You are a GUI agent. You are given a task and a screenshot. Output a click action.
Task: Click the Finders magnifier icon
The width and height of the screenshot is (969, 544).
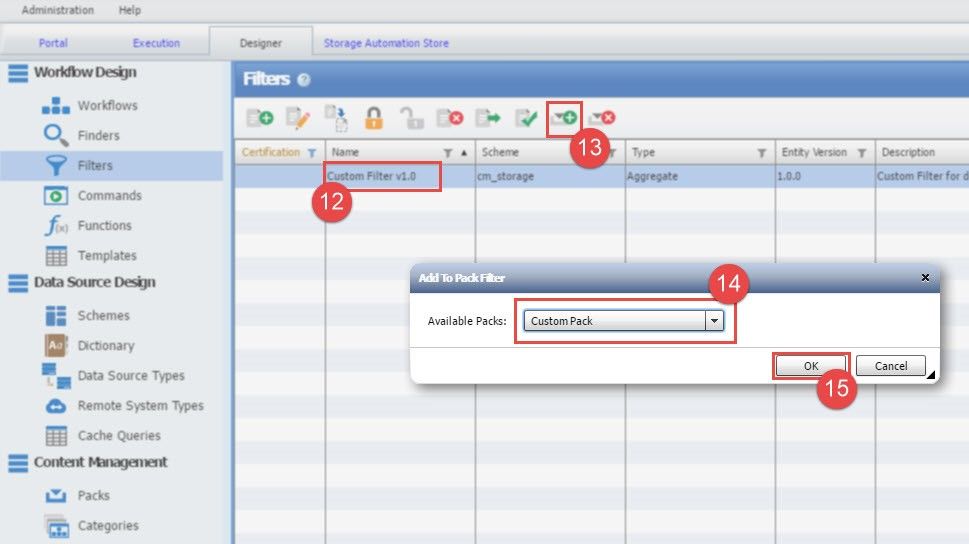56,135
